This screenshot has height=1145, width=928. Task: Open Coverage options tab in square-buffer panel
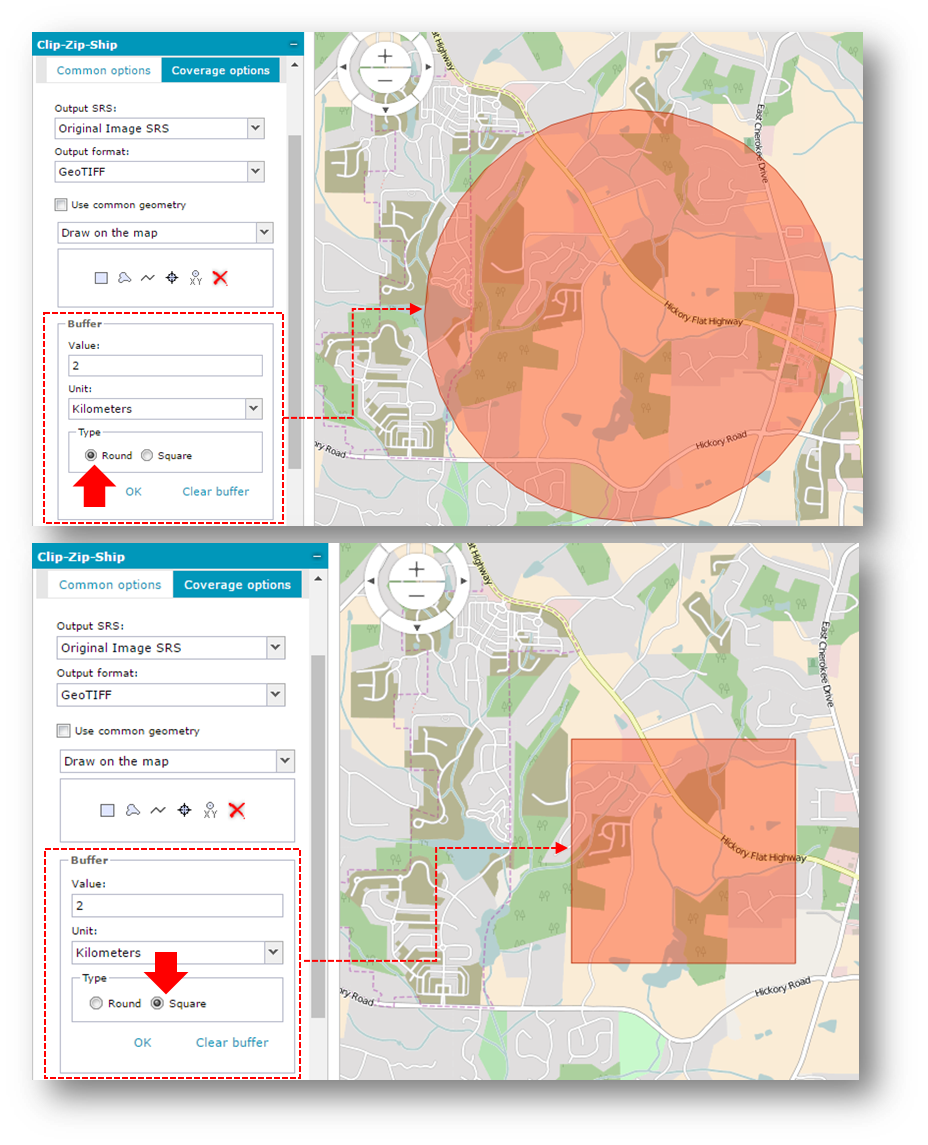point(237,585)
